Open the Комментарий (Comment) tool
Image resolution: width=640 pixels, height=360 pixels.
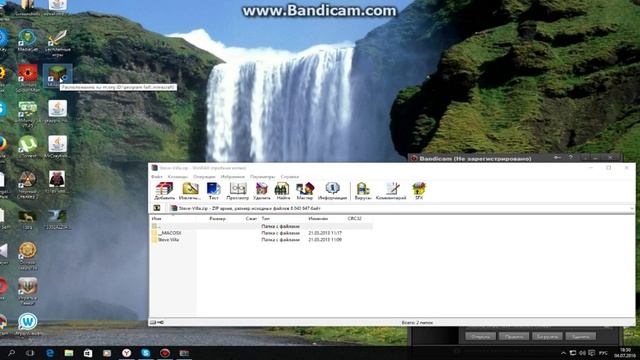[391, 191]
